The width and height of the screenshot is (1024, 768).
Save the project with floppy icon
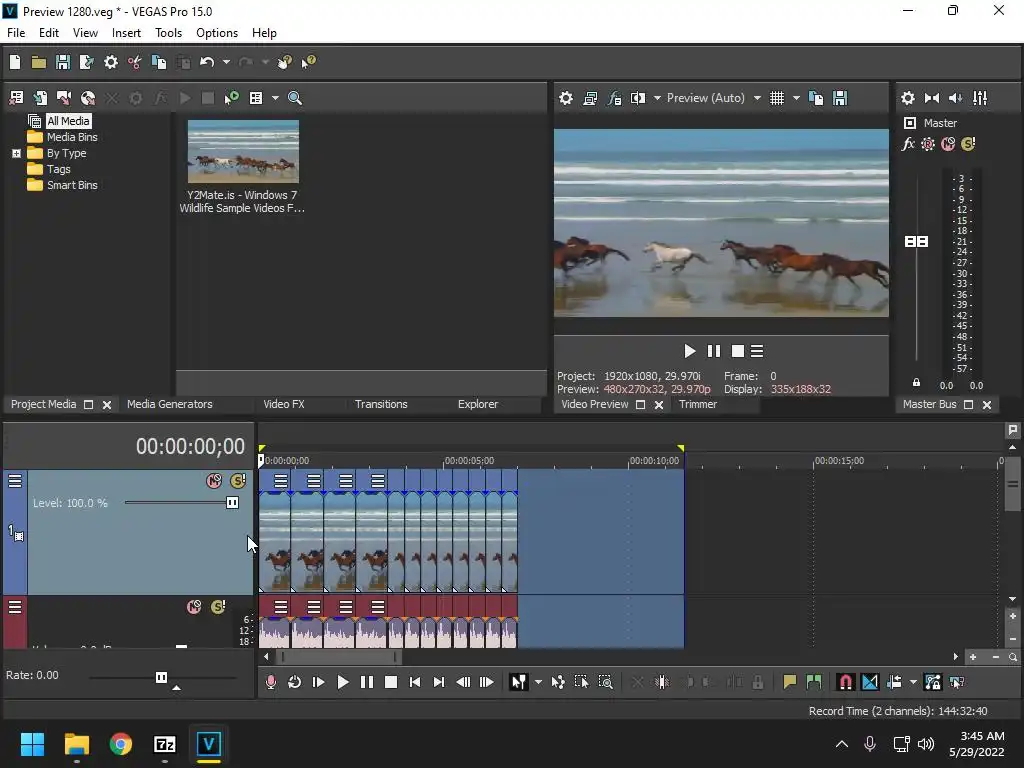pyautogui.click(x=63, y=62)
